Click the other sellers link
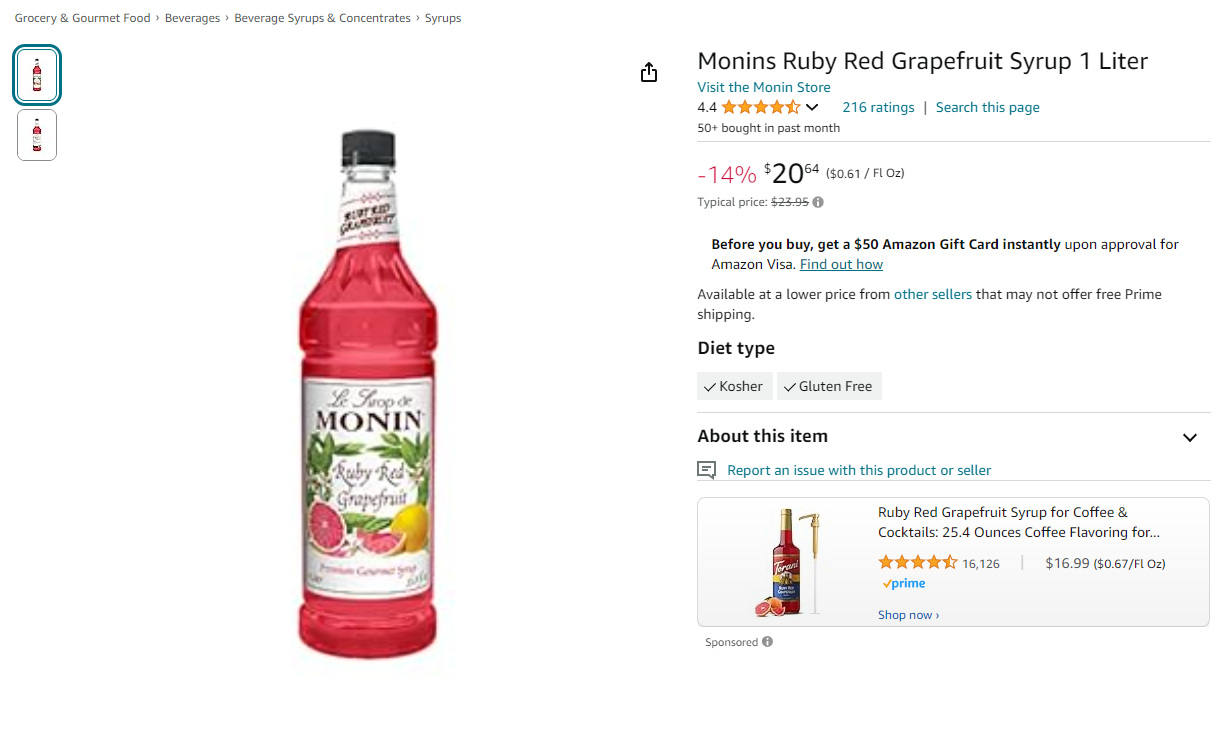The width and height of the screenshot is (1218, 730). tap(933, 294)
